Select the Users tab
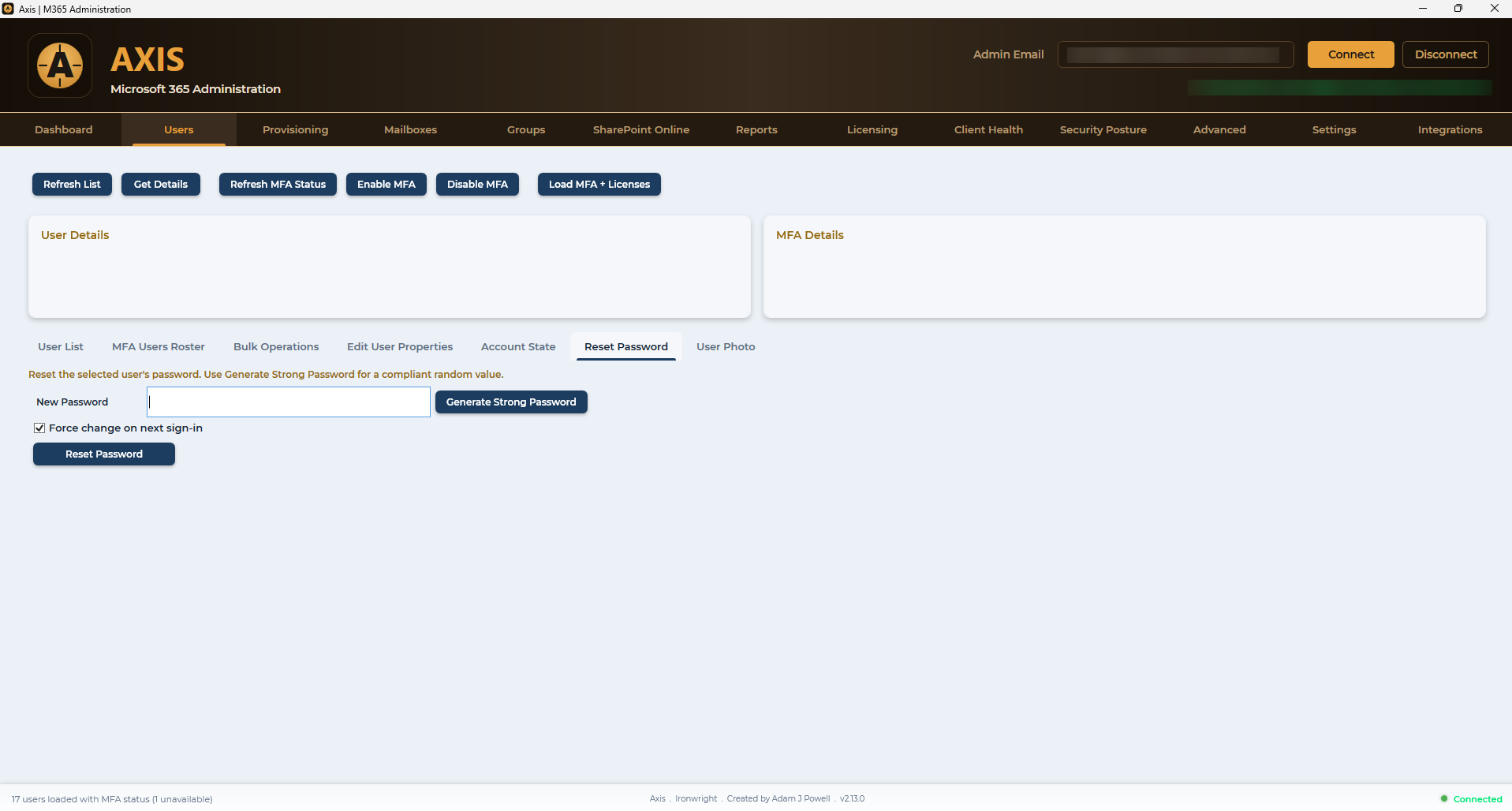This screenshot has height=811, width=1512. (x=179, y=129)
